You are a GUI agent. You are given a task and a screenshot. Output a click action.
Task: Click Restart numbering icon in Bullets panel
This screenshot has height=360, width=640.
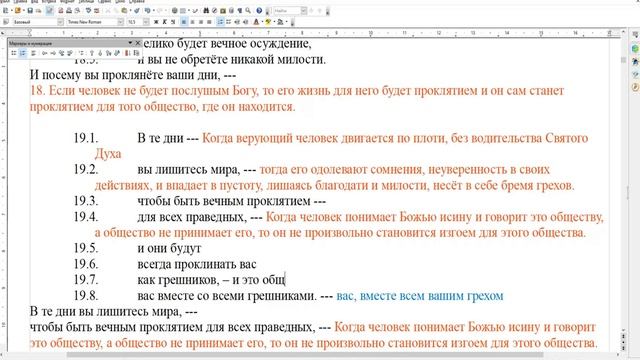click(127, 53)
